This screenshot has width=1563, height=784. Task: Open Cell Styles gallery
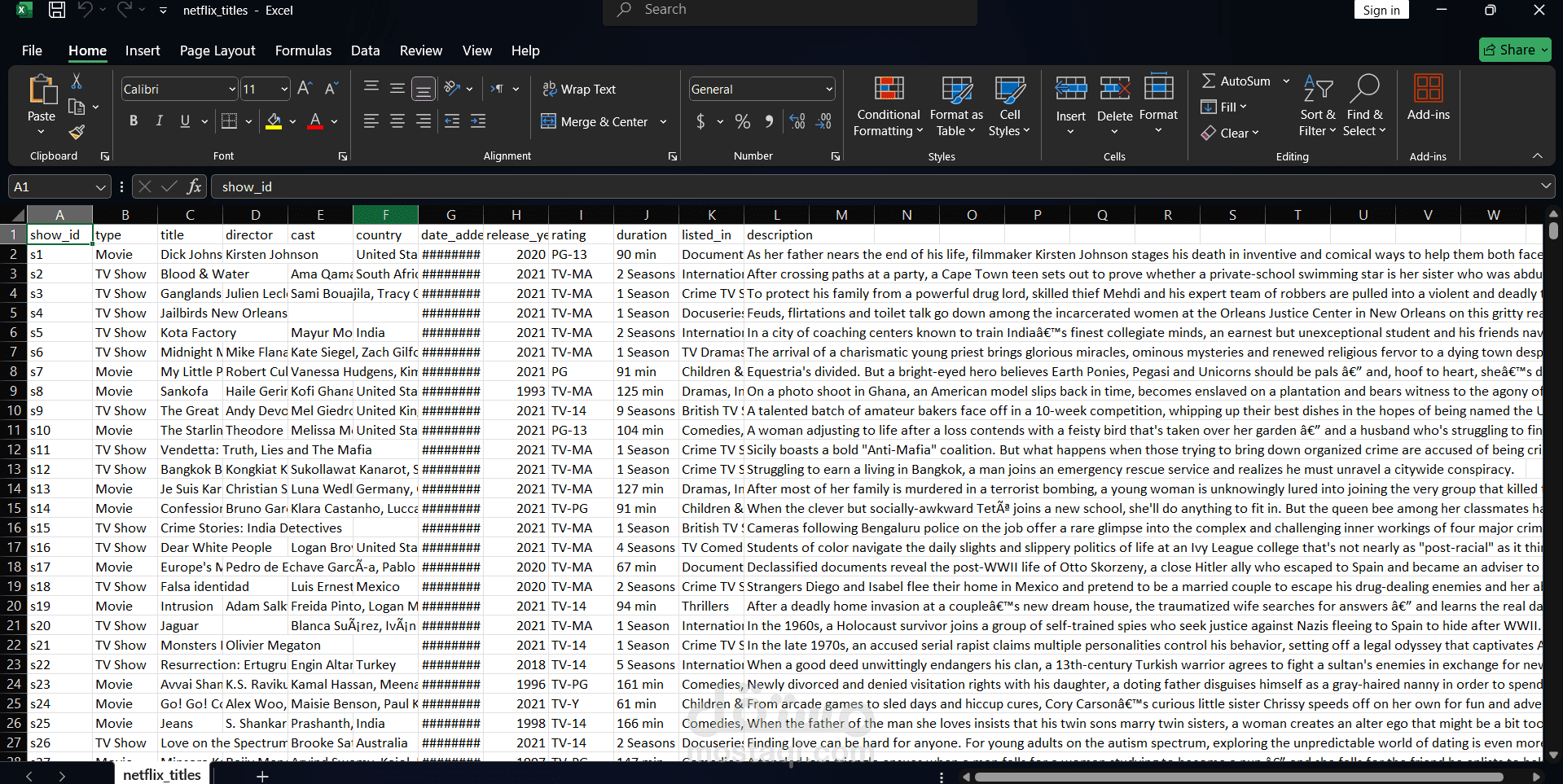pos(1009,107)
